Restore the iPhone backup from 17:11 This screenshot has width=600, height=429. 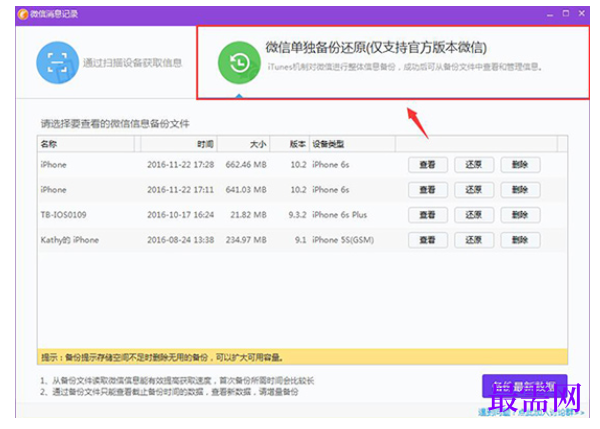(474, 189)
